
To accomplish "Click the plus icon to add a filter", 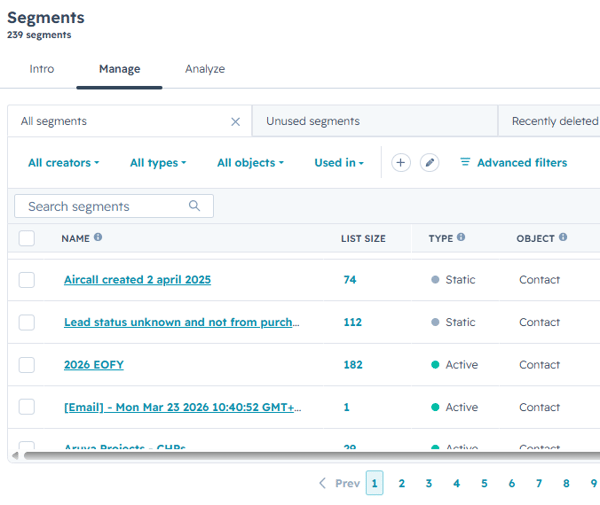I will [x=401, y=163].
